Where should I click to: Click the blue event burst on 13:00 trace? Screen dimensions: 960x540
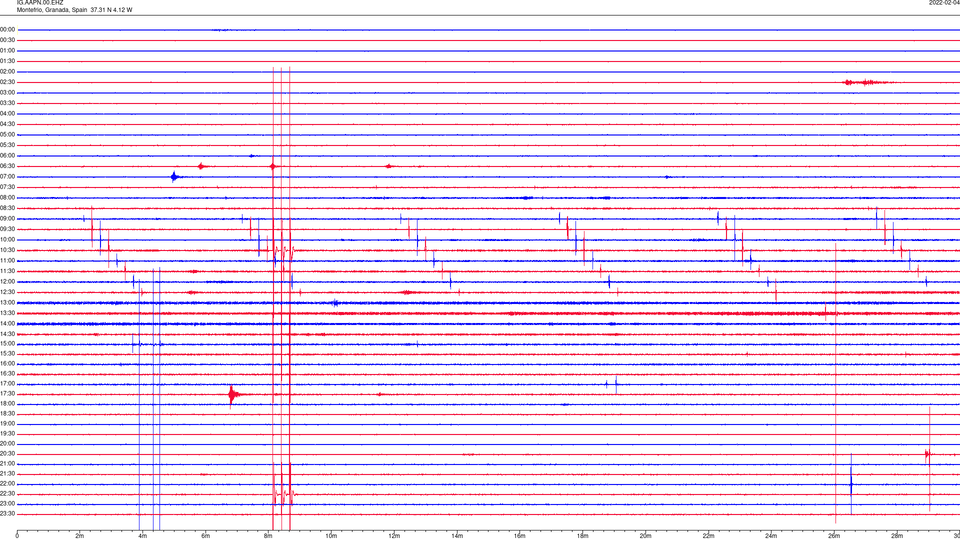pos(334,303)
